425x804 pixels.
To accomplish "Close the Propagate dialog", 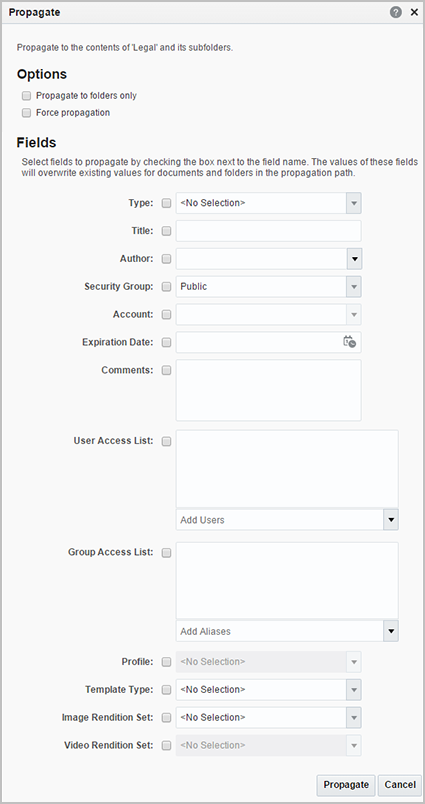I will [414, 12].
